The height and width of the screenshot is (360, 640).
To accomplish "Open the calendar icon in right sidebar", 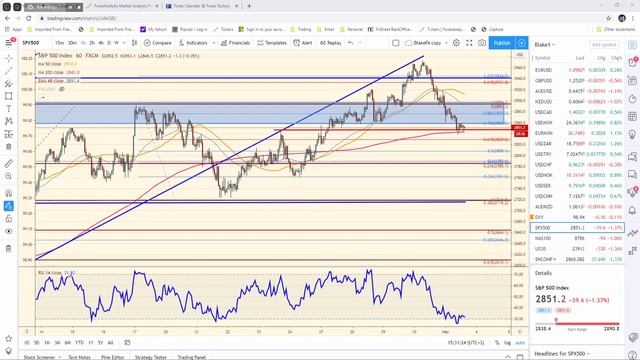I will pos(633,117).
